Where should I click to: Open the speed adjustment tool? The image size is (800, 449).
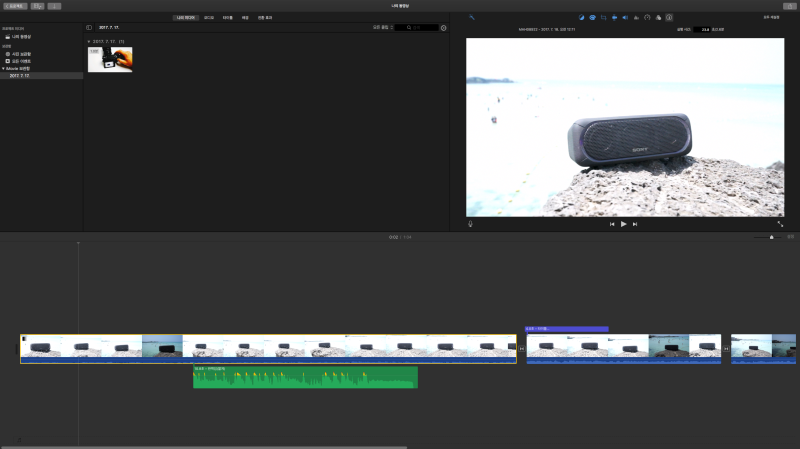pyautogui.click(x=647, y=17)
